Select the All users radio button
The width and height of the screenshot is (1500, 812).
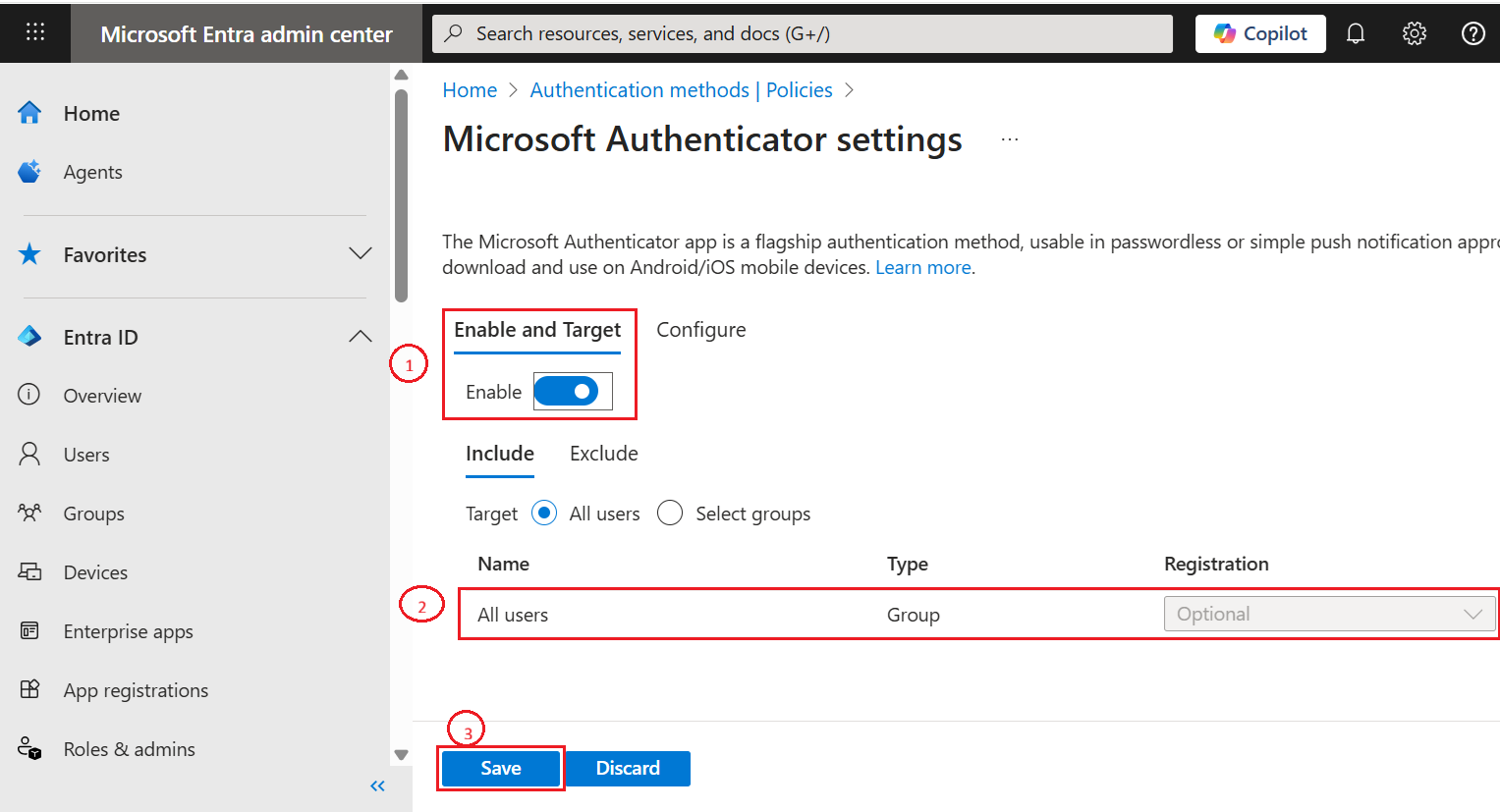tap(544, 513)
